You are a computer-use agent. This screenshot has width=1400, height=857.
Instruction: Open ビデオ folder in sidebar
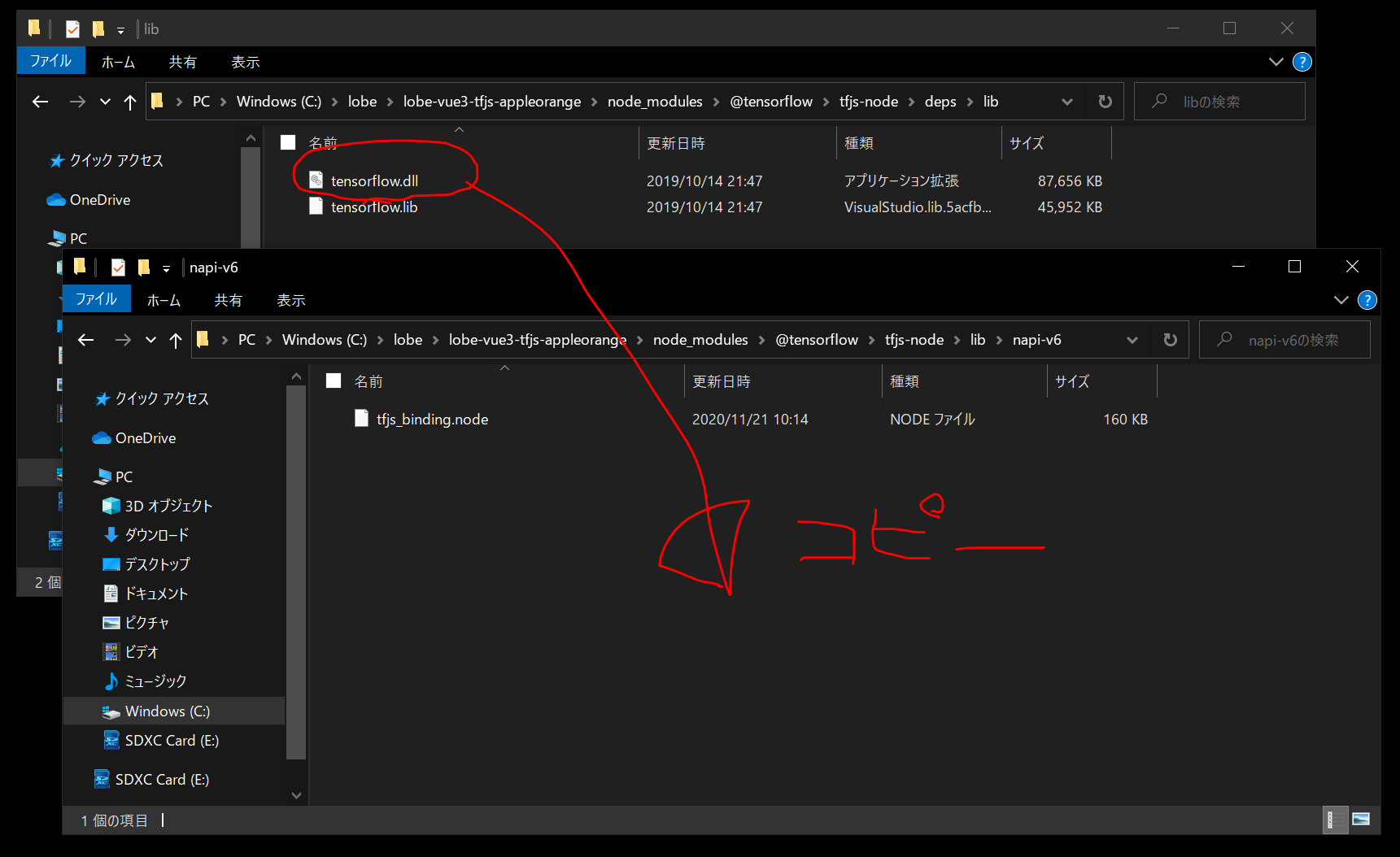130,652
